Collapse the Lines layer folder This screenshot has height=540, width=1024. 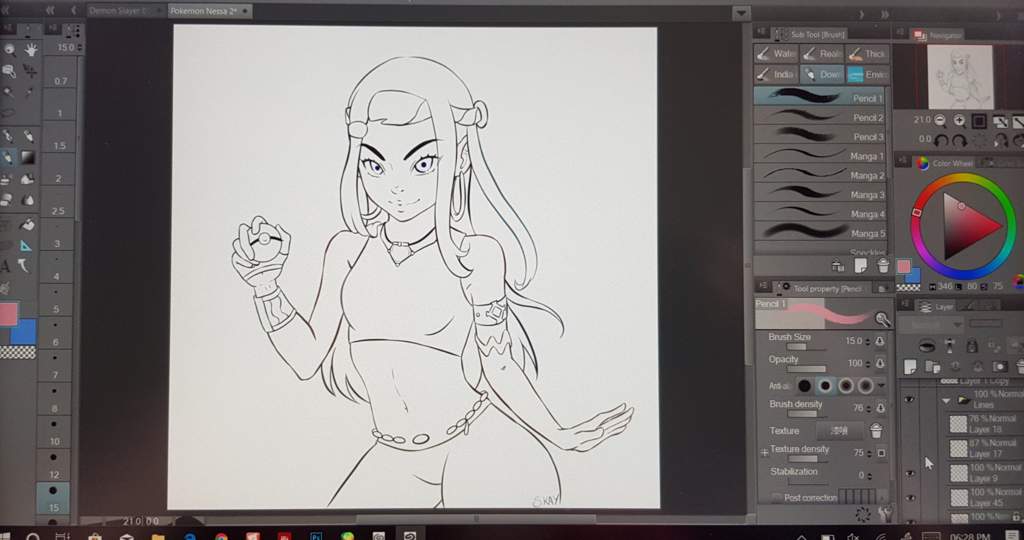(946, 400)
